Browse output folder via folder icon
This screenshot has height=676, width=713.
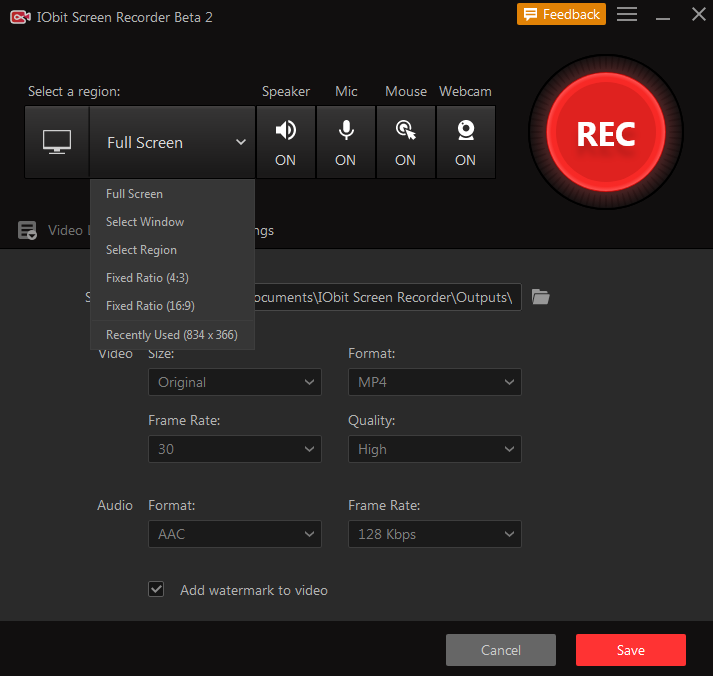541,297
